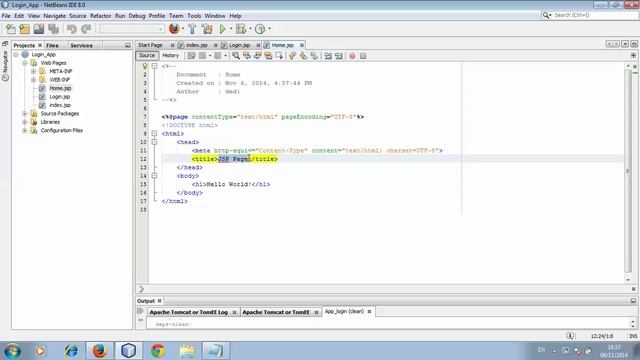The image size is (640, 360).
Task: Open the Navigate menu
Action: [54, 16]
